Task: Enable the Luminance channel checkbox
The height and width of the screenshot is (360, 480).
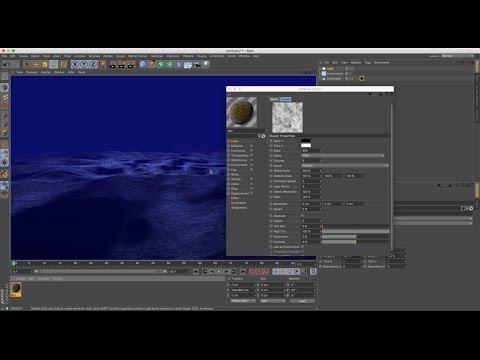Action: [251, 151]
